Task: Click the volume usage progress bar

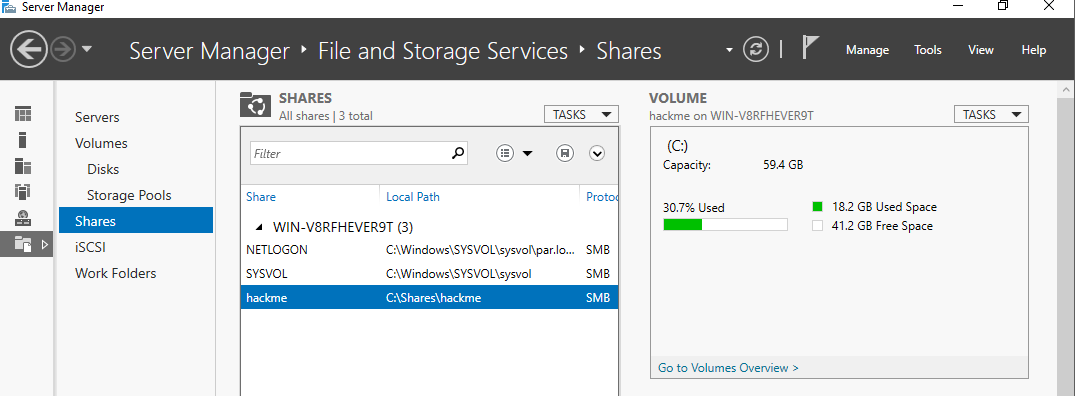Action: 725,224
